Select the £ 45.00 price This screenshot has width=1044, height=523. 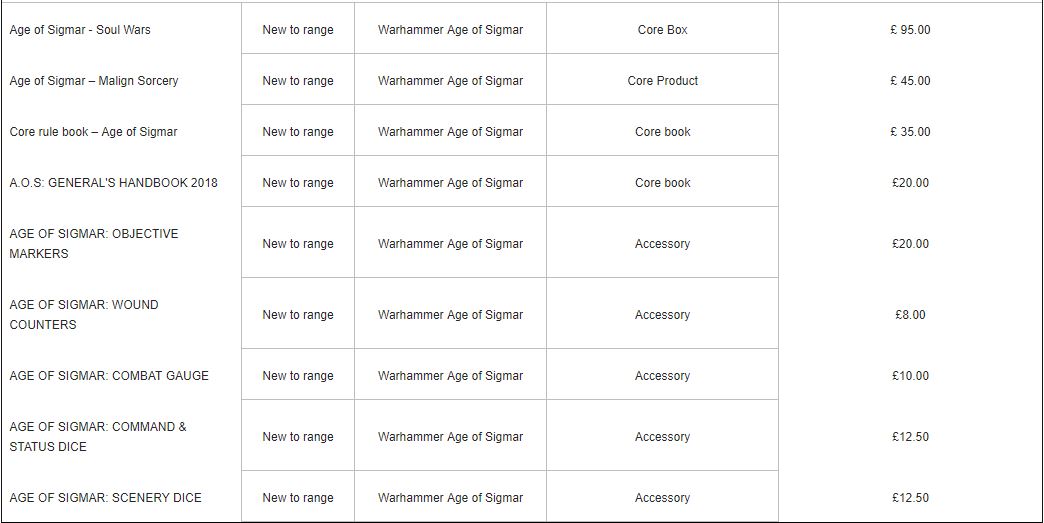910,81
